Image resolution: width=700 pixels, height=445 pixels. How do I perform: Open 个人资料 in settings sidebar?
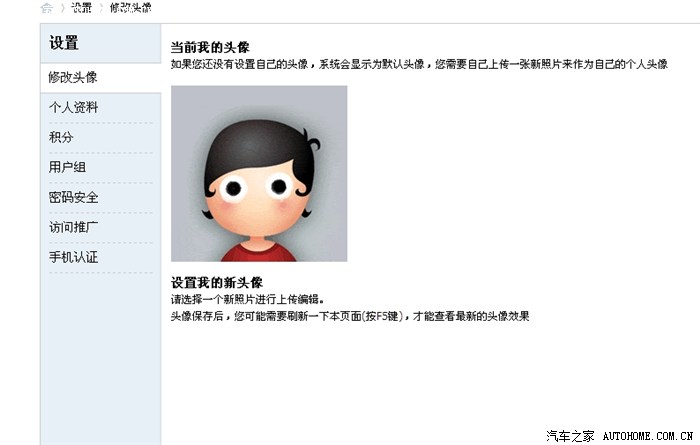[73, 107]
